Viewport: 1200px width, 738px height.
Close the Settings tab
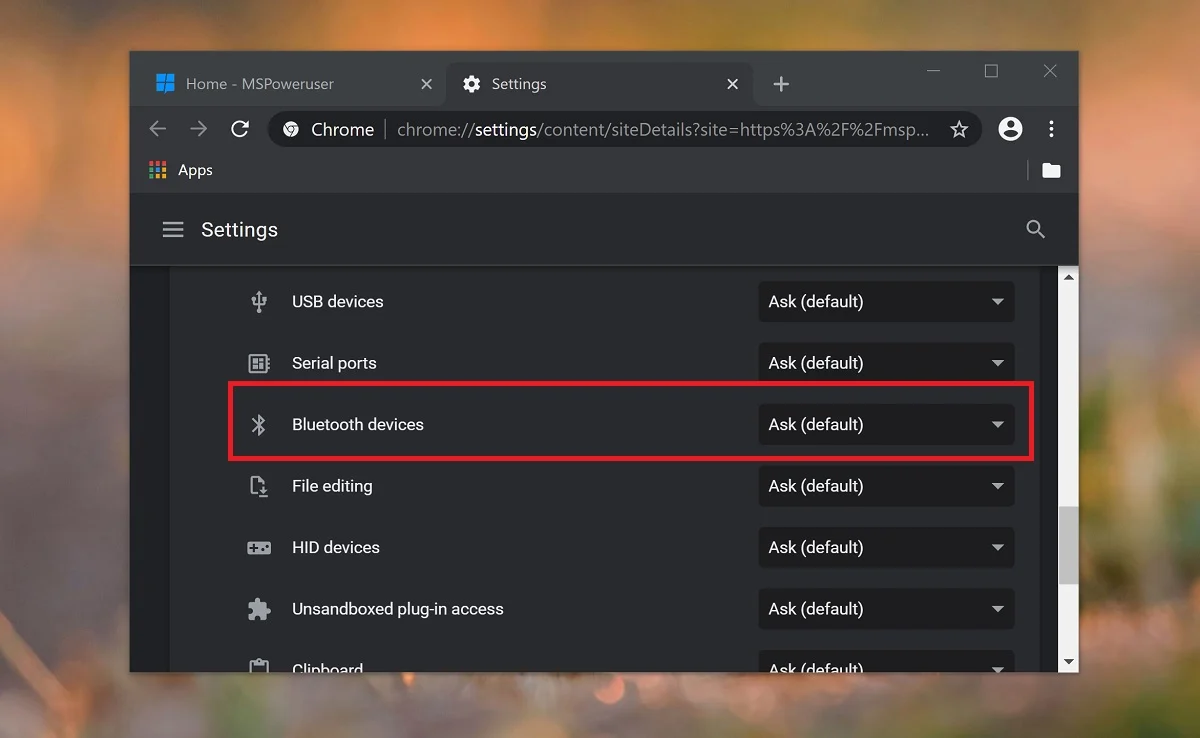732,84
